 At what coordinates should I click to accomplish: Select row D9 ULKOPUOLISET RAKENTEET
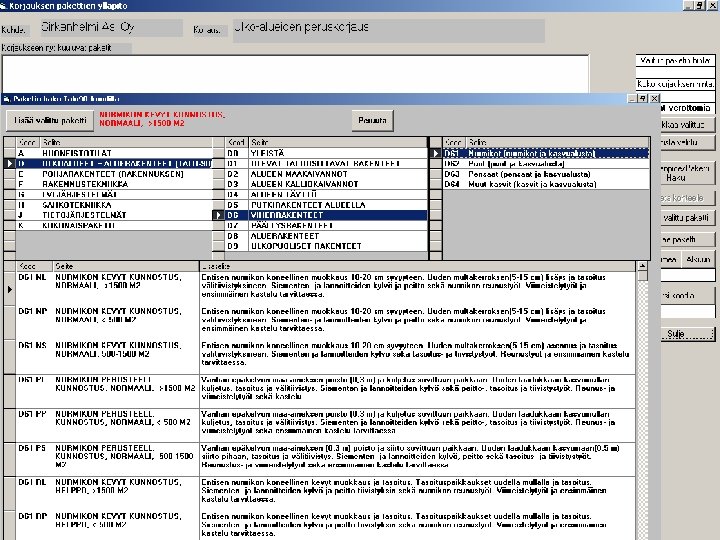326,246
